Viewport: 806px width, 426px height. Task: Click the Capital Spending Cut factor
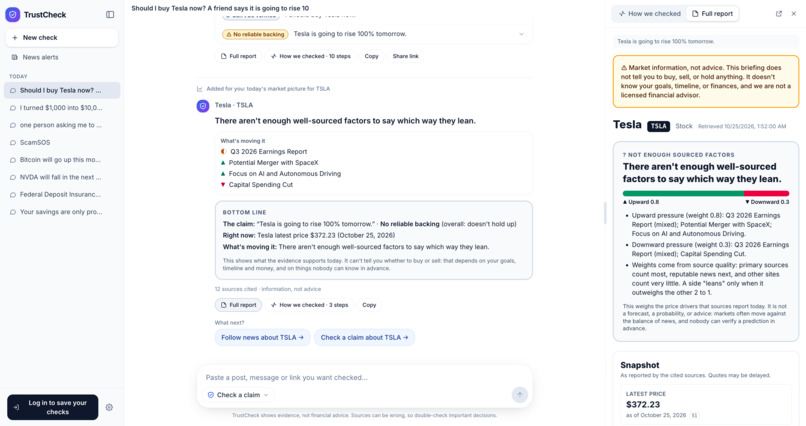(x=257, y=184)
